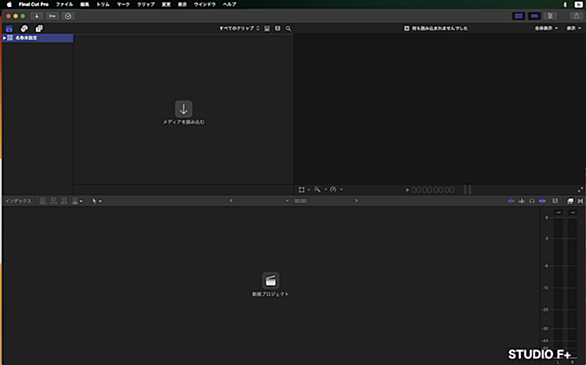Click the right audio meter peak indicator

coord(572,213)
